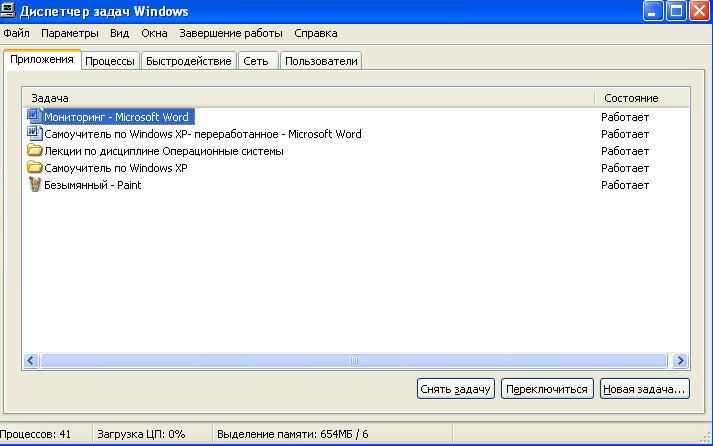Click the Новая задача button
The width and height of the screenshot is (713, 446).
pos(644,389)
